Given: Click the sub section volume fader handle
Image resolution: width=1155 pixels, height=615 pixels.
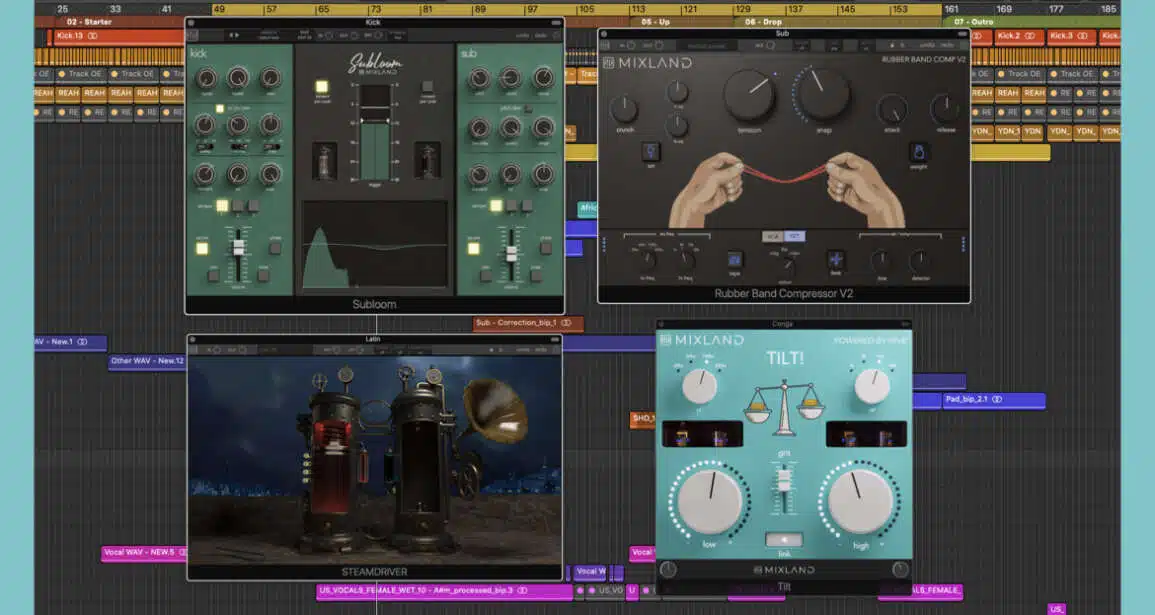Looking at the screenshot, I should coord(511,253).
